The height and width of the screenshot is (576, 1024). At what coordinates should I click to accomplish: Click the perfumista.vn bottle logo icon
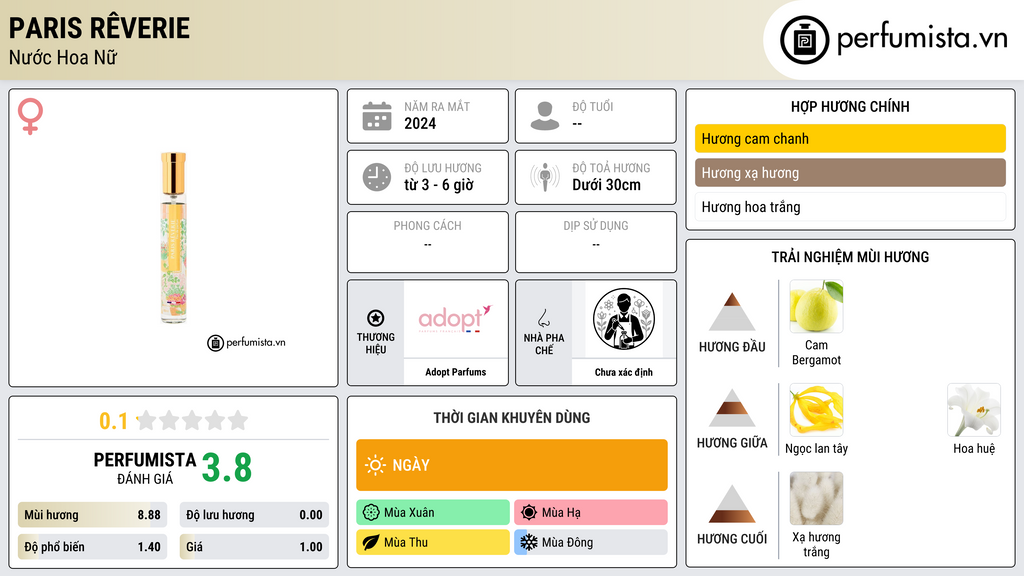coord(804,40)
